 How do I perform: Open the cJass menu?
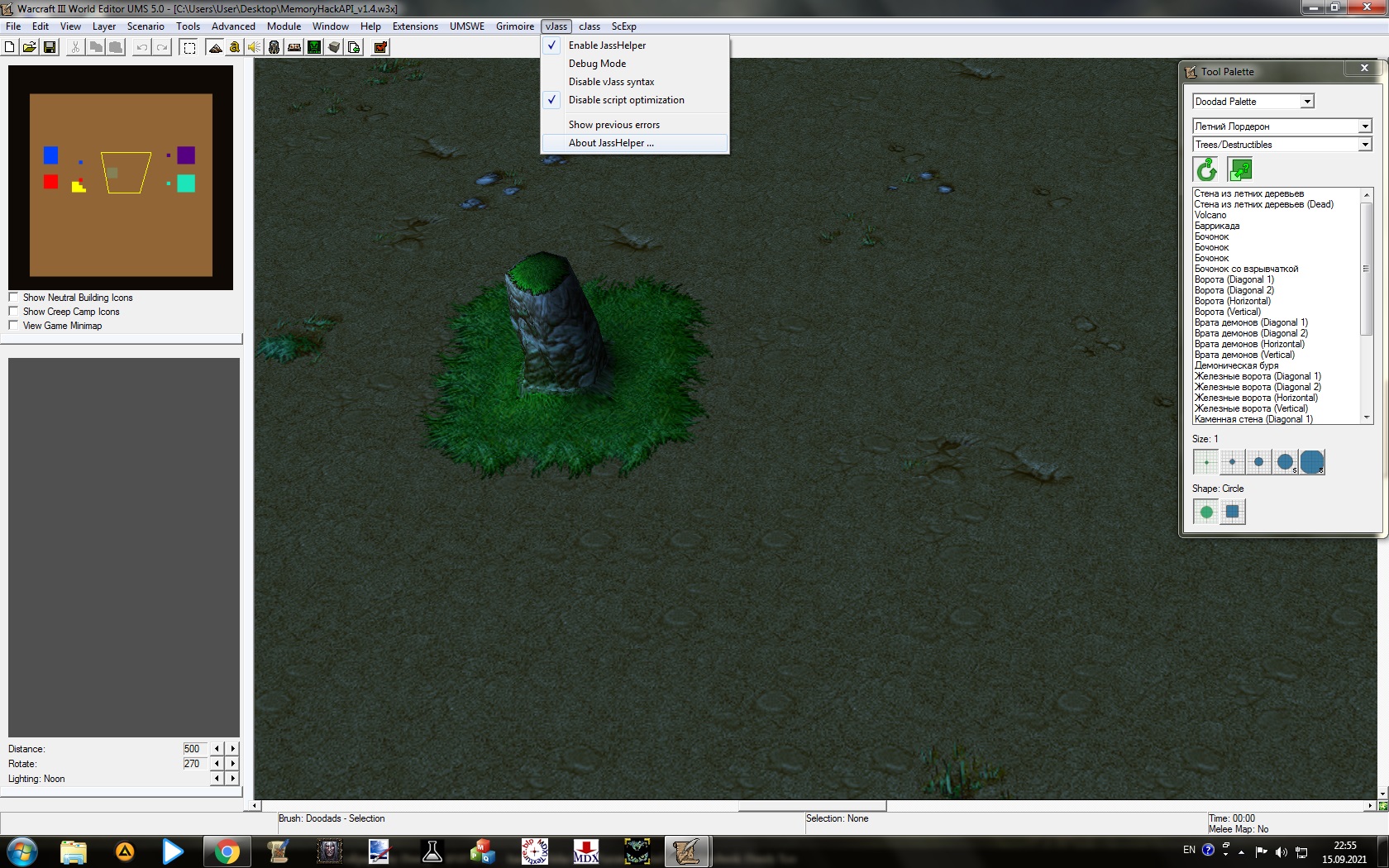coord(589,26)
